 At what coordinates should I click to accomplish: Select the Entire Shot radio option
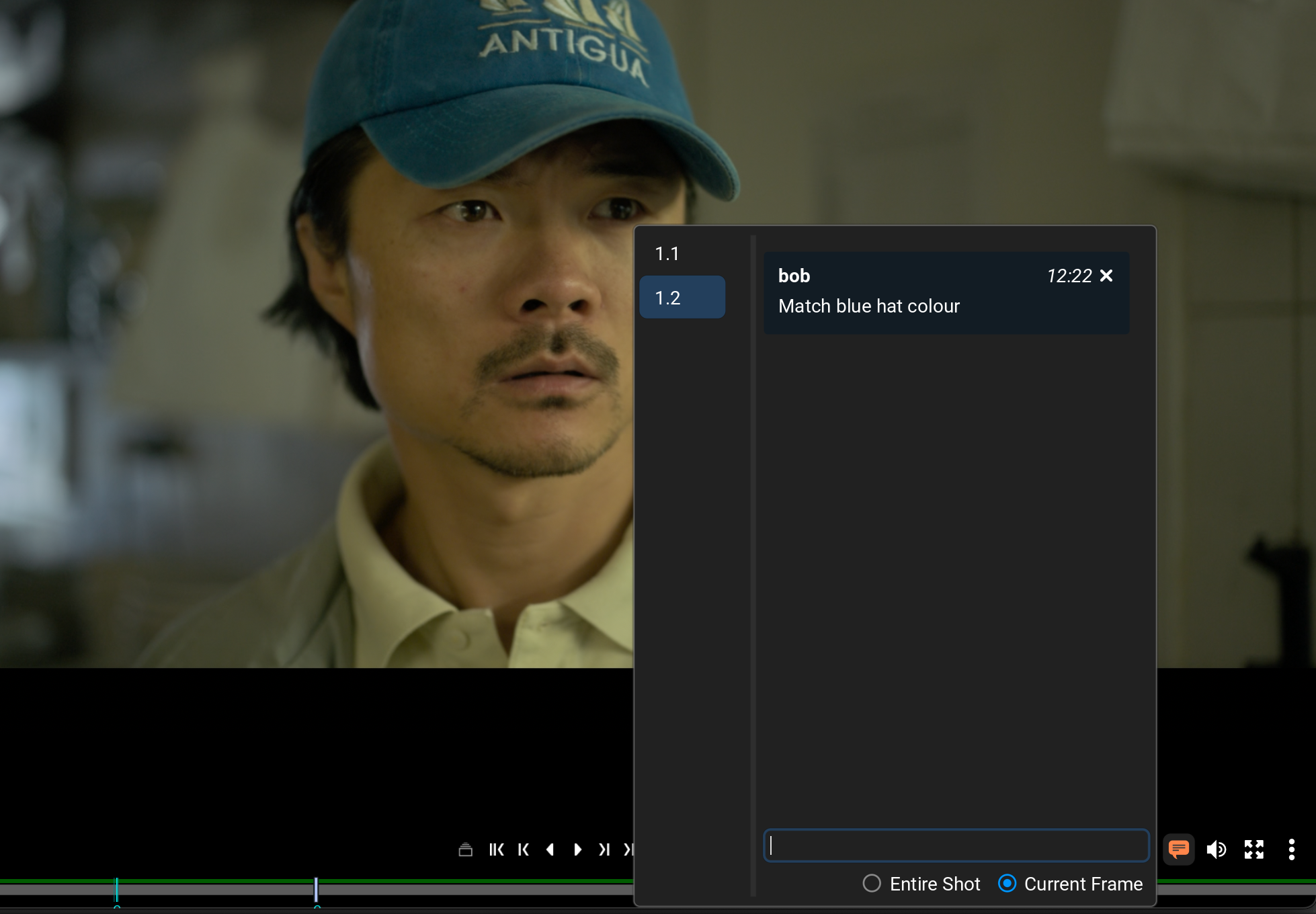(x=872, y=883)
